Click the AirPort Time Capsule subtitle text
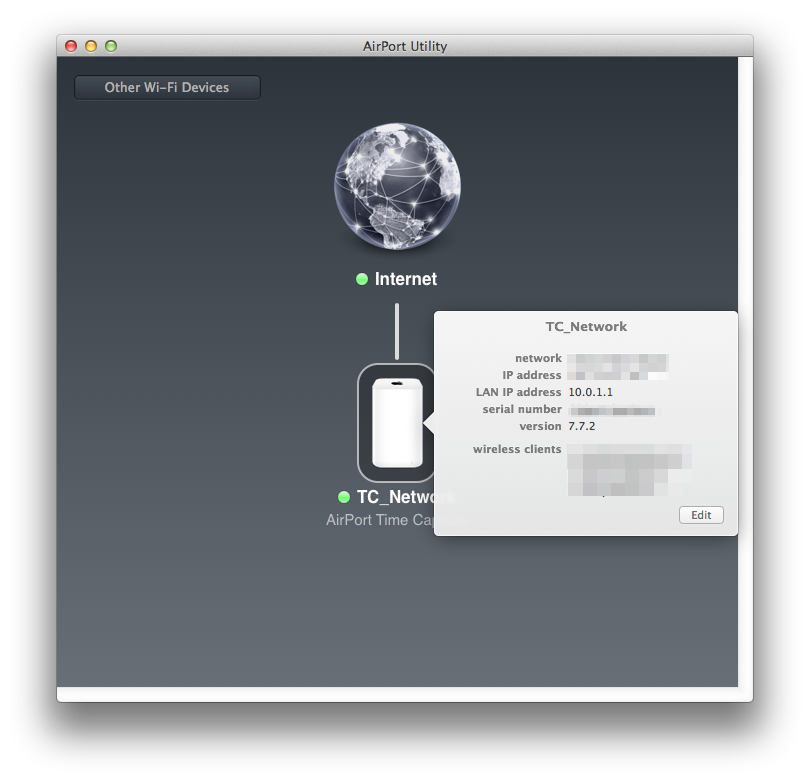Screen dimensions: 810x781 tap(380, 520)
